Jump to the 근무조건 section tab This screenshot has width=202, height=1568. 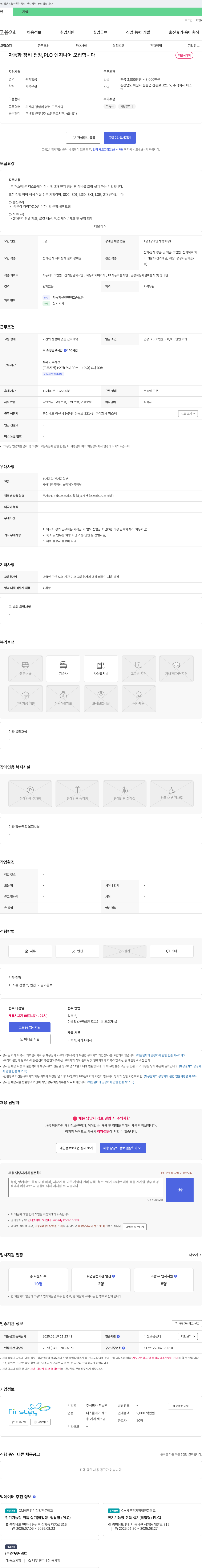(44, 46)
